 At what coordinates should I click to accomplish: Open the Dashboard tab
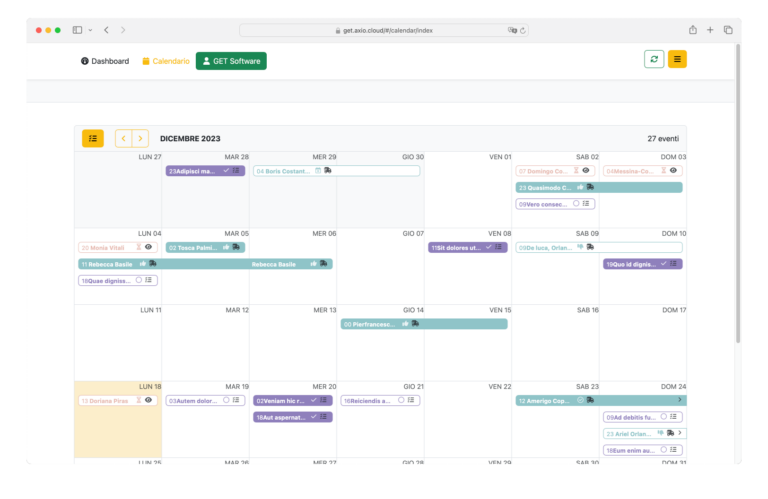[x=105, y=61]
